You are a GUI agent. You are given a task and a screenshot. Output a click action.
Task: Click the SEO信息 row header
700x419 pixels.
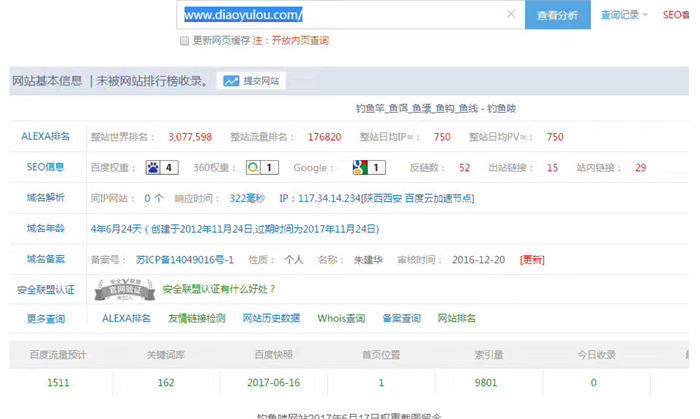(46, 167)
